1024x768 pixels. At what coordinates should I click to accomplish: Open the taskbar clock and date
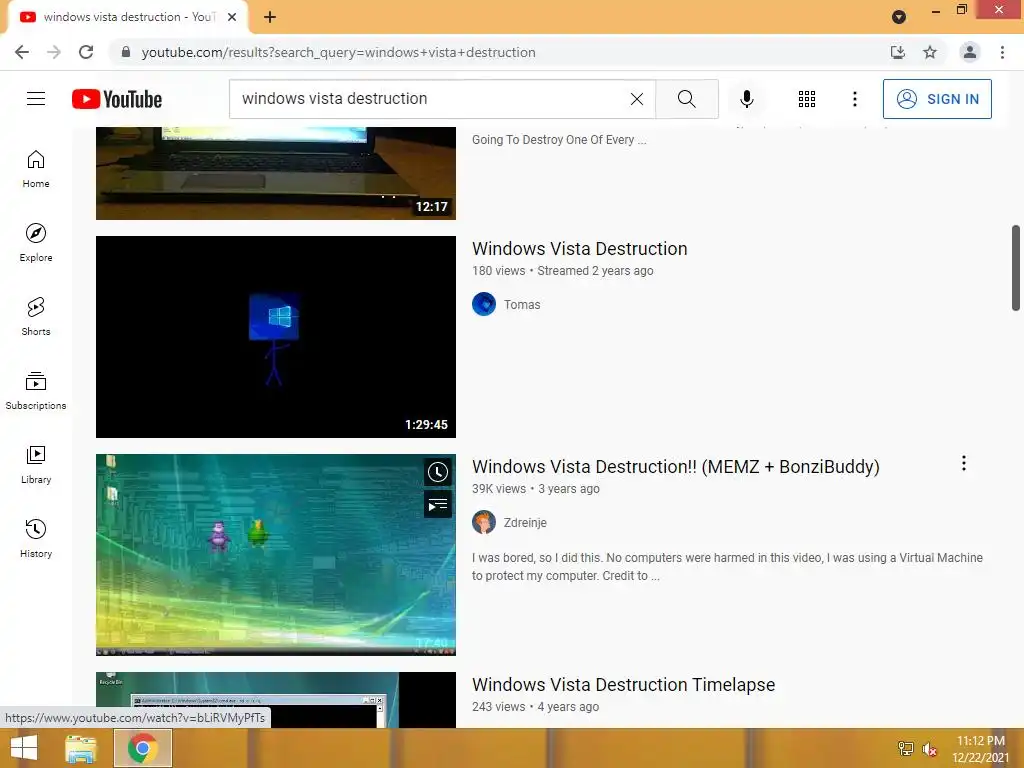click(x=980, y=749)
